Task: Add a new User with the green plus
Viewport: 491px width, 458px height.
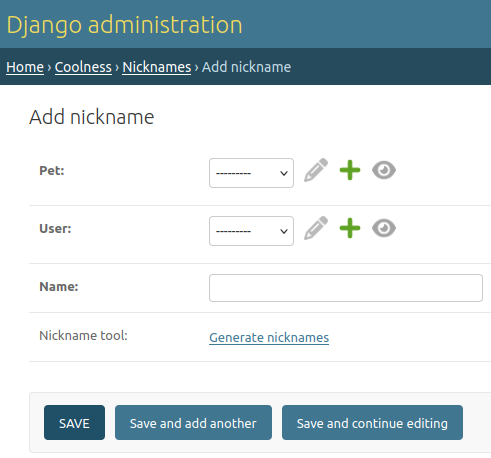Action: coord(350,228)
